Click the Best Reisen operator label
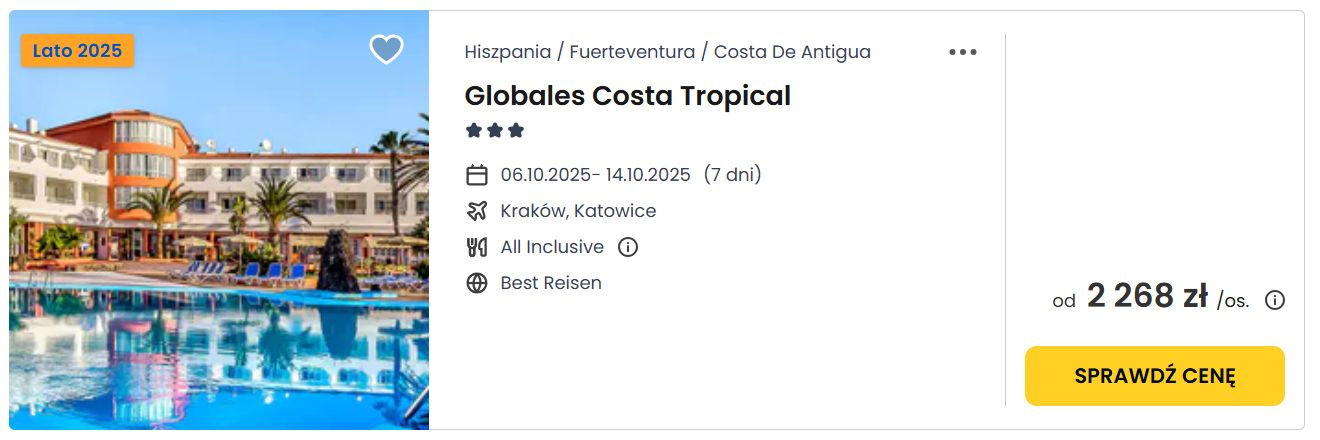Viewport: 1320px width, 440px height. tap(551, 283)
